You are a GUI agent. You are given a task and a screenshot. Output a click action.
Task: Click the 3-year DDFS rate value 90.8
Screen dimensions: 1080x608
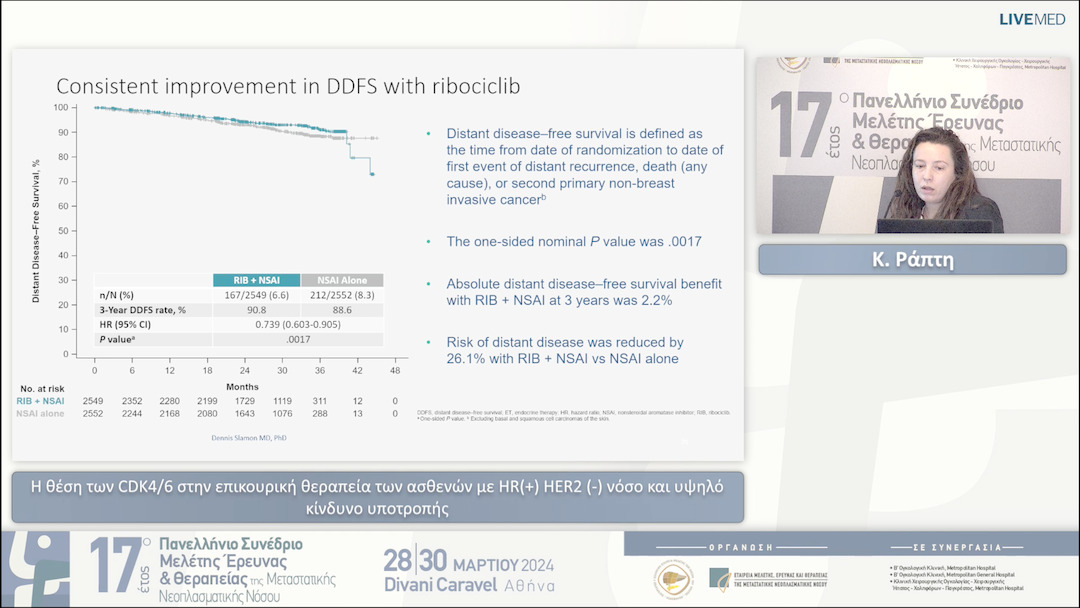tap(257, 310)
